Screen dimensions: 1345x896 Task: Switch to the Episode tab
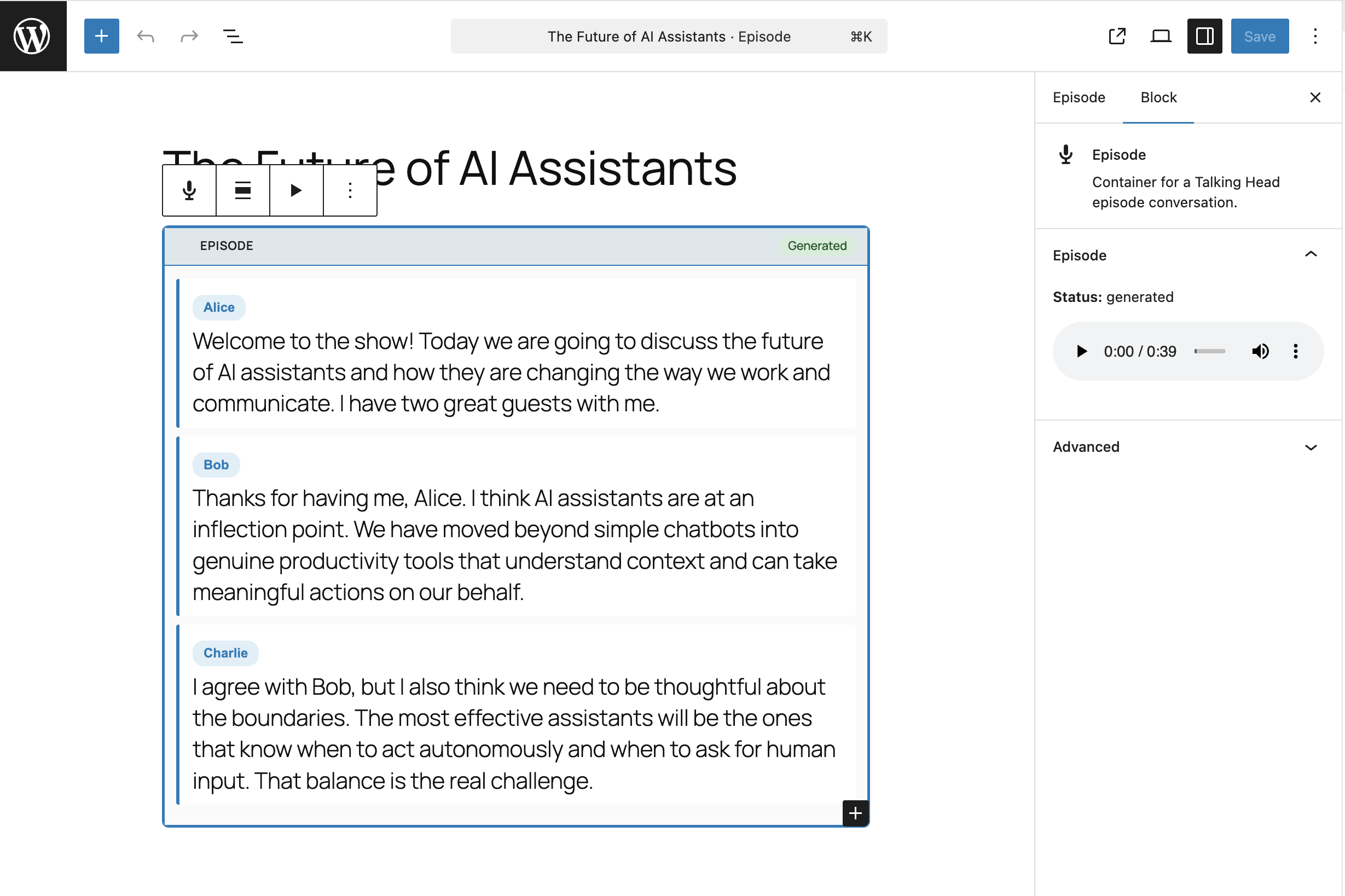[1079, 97]
